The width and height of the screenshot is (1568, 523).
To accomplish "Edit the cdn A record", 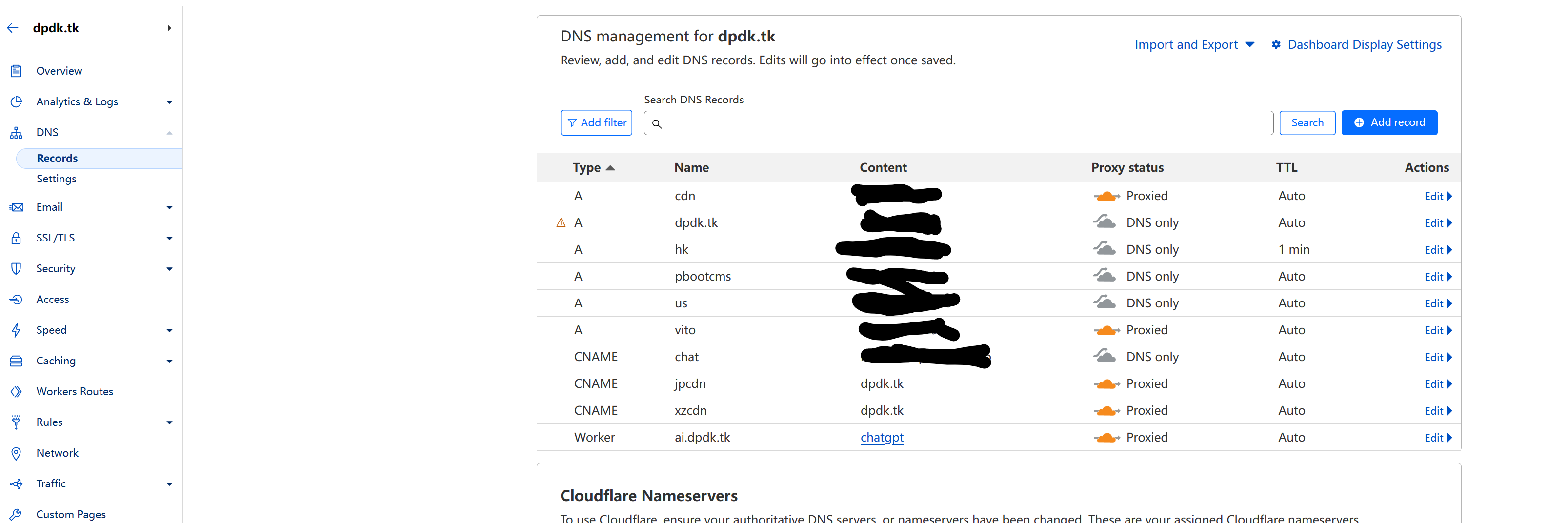I will (1438, 196).
